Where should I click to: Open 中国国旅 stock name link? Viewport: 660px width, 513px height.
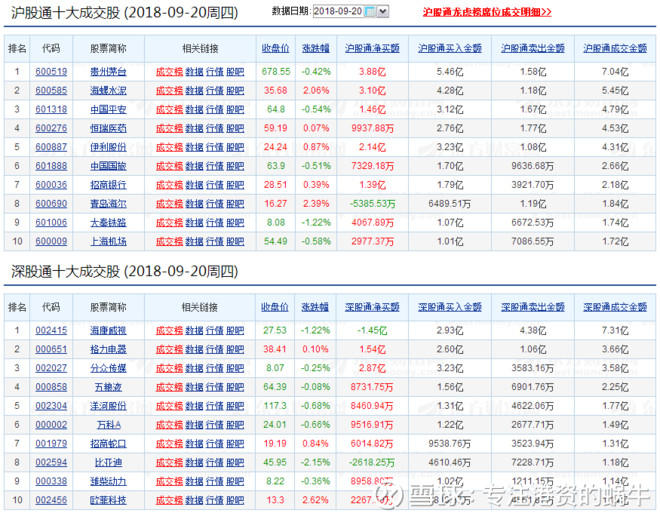pos(108,166)
